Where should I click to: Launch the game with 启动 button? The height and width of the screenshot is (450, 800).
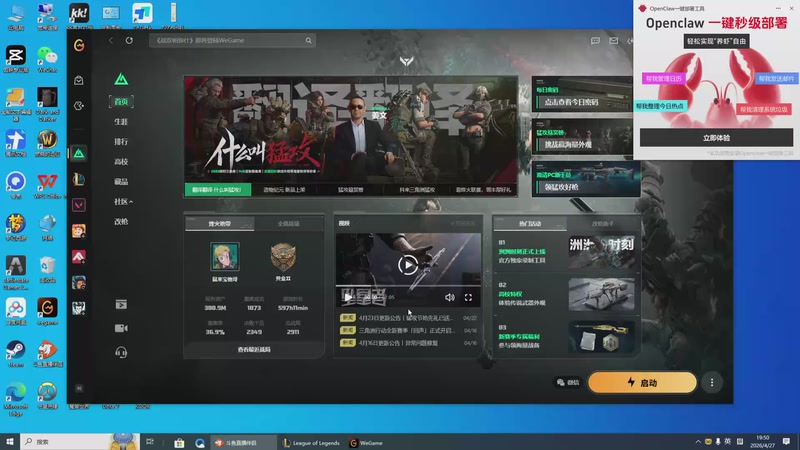(x=642, y=383)
